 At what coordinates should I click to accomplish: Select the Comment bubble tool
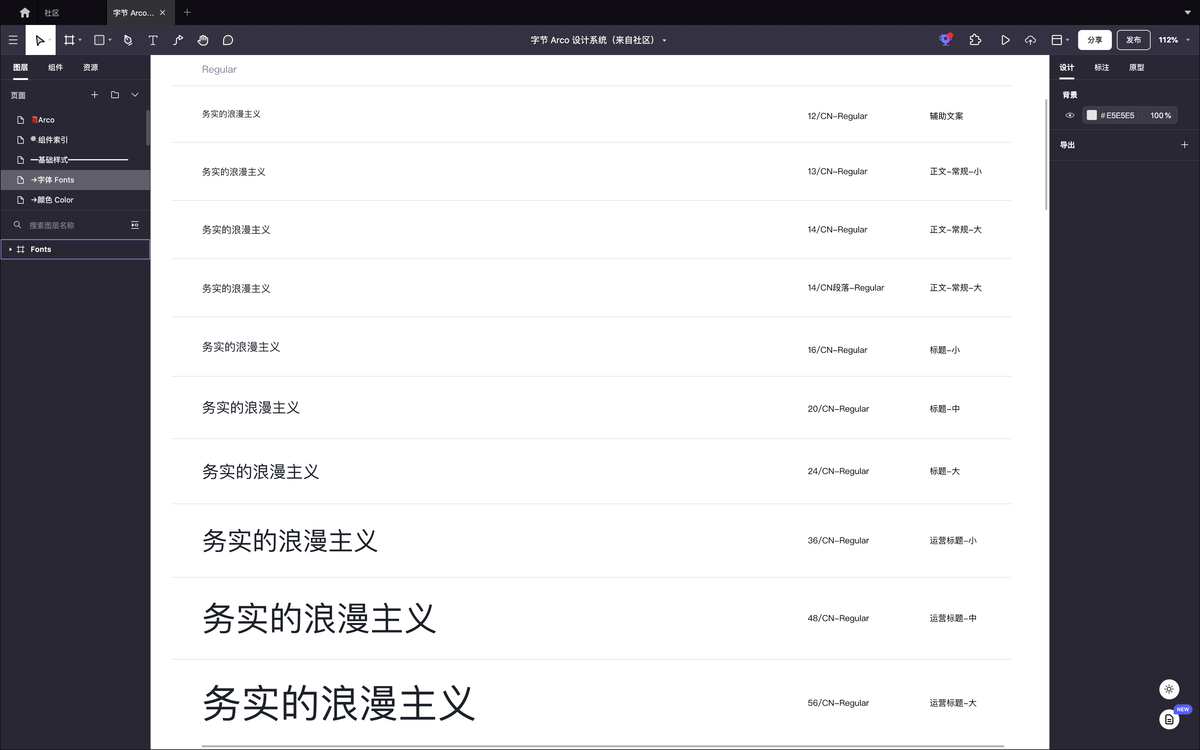(x=228, y=40)
